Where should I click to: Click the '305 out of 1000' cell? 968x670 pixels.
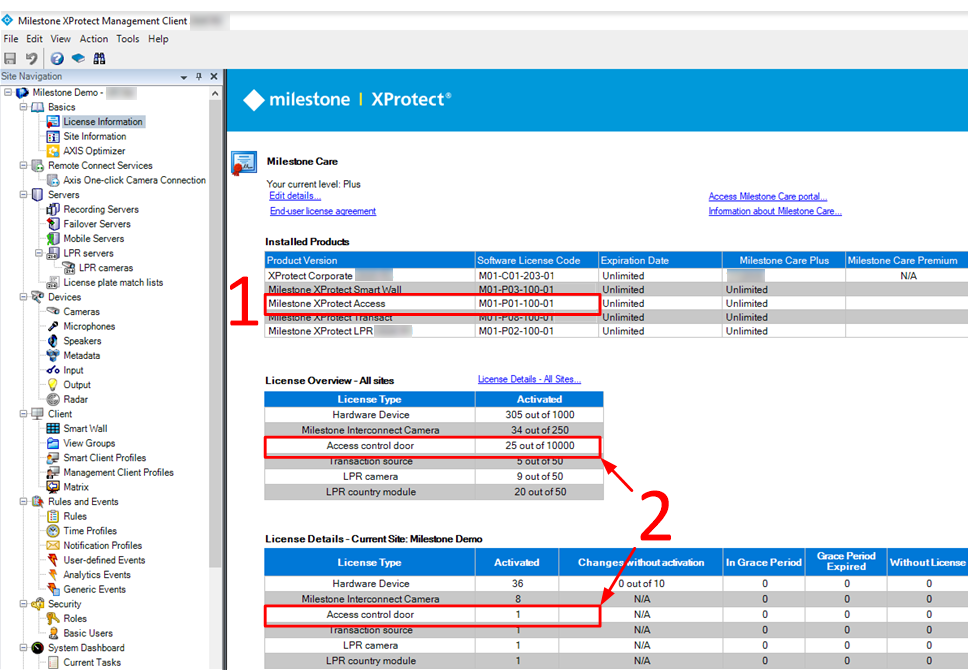pyautogui.click(x=540, y=415)
